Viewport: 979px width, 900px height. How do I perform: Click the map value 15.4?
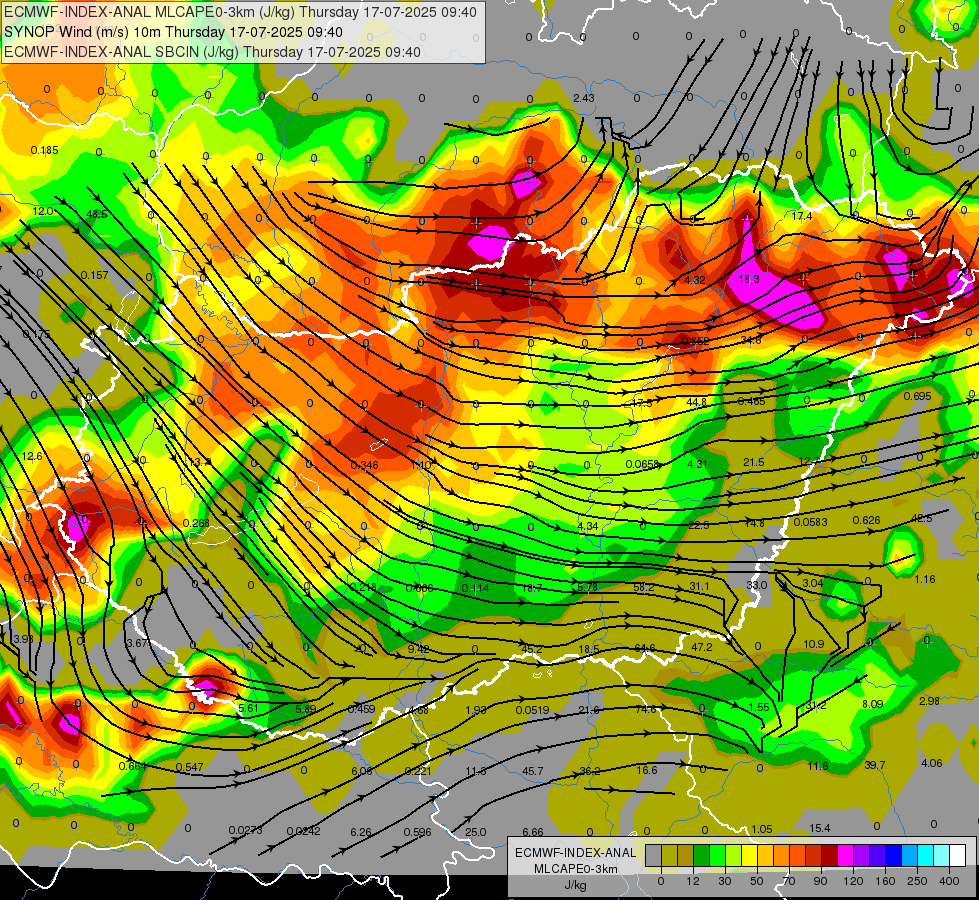pos(820,828)
